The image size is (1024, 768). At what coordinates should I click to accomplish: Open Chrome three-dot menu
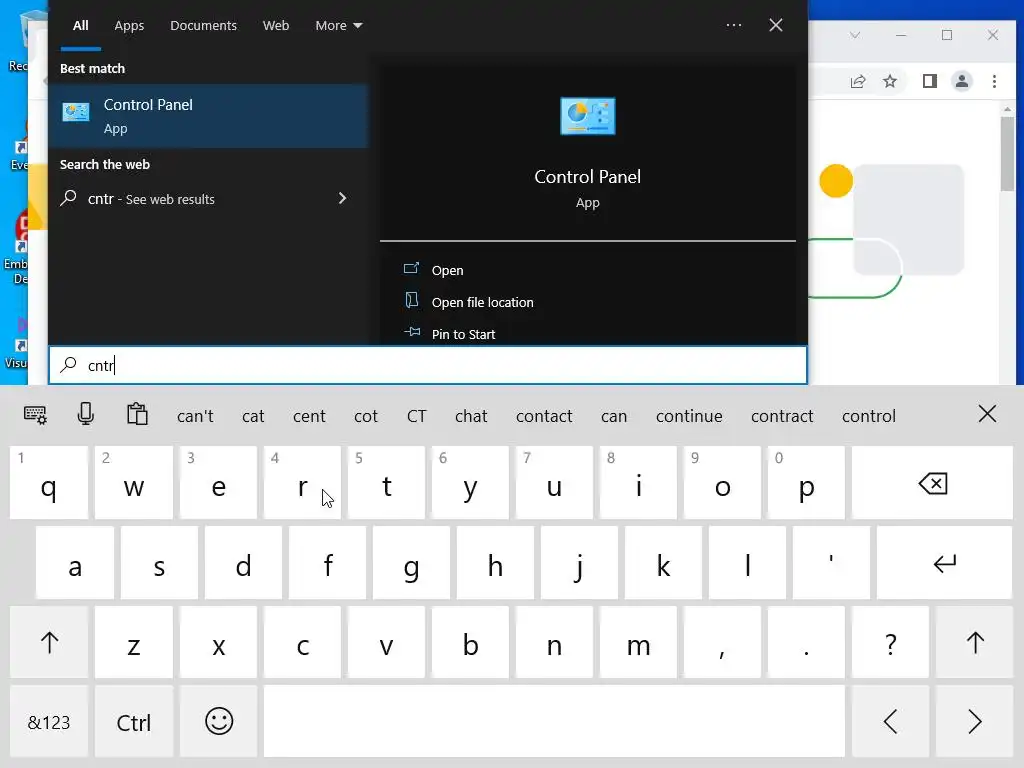pyautogui.click(x=994, y=81)
